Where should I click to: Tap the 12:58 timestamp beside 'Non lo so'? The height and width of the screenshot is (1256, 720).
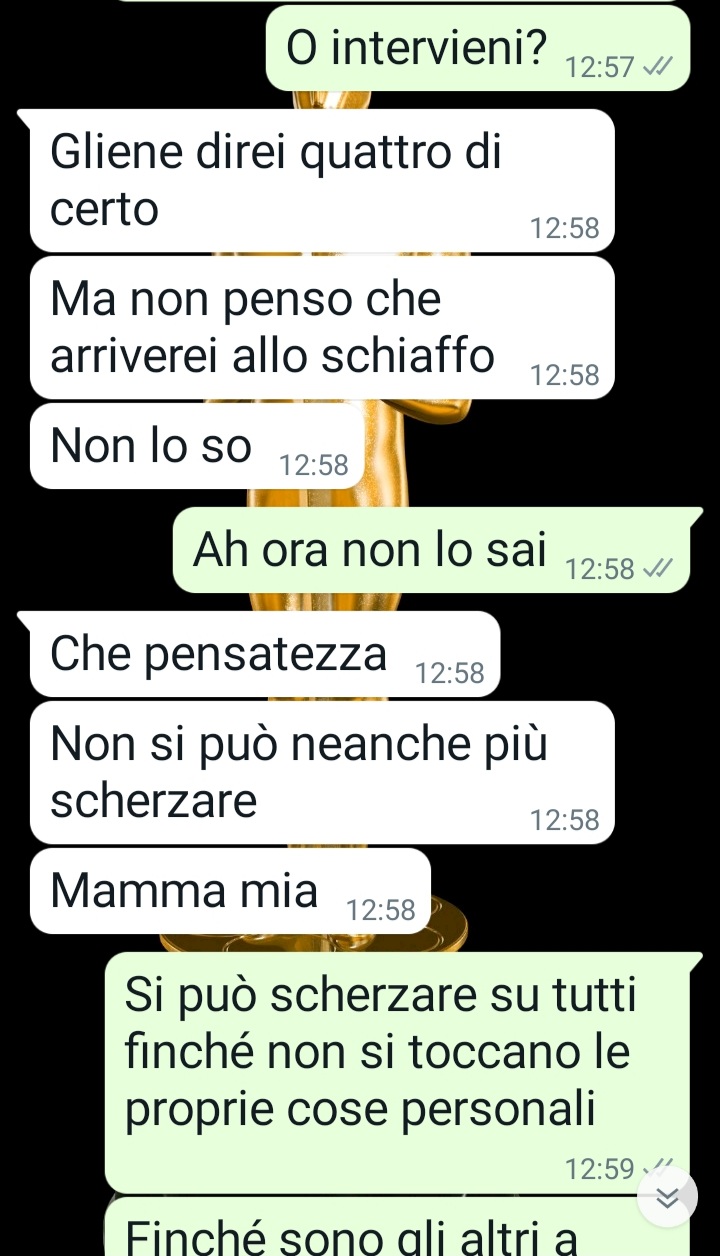pyautogui.click(x=314, y=465)
